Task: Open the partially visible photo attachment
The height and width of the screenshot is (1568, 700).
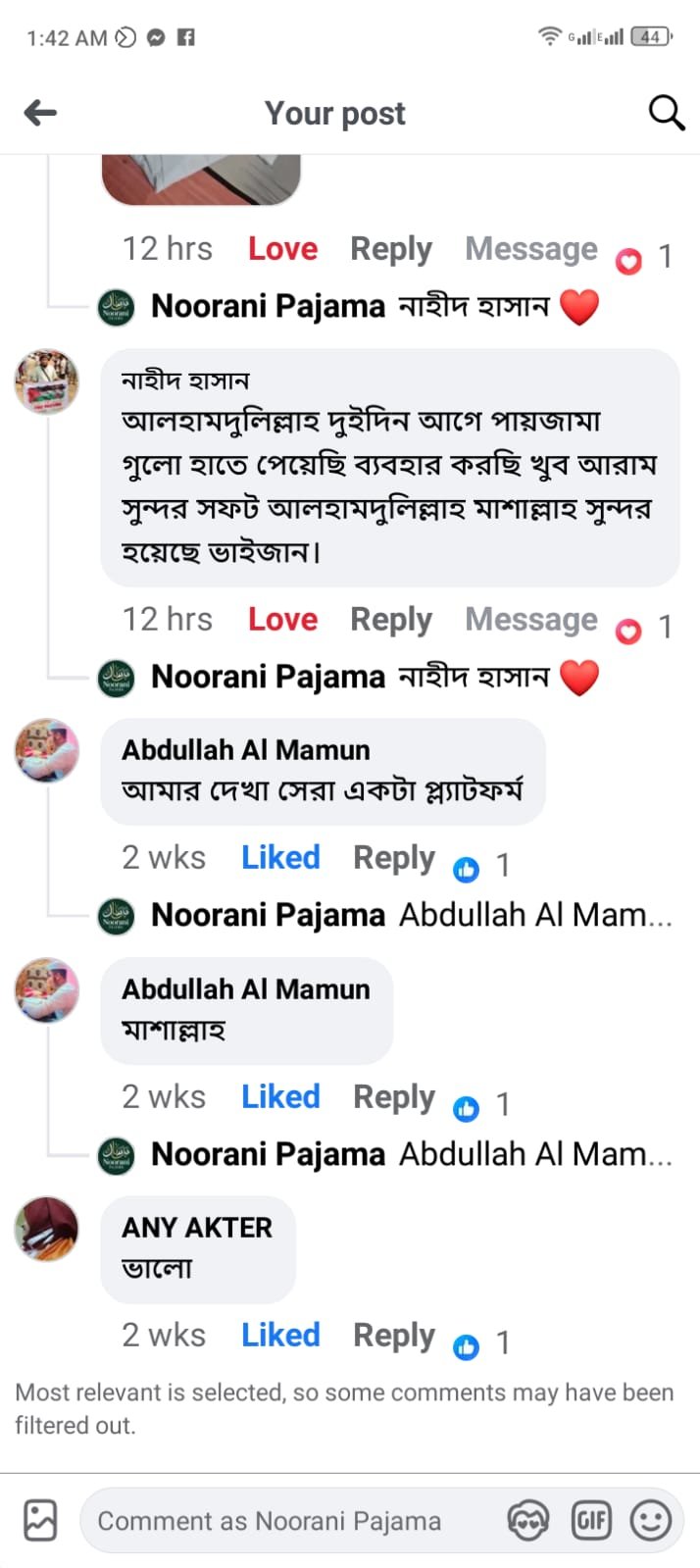Action: (201, 178)
